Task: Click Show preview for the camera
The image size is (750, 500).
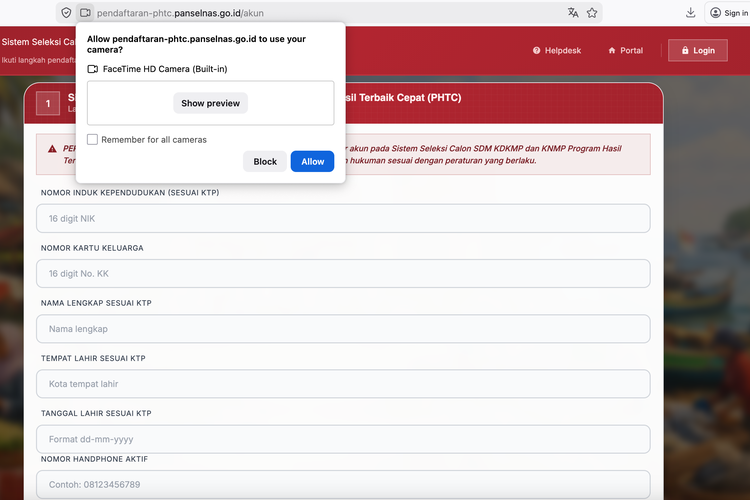Action: pyautogui.click(x=210, y=103)
